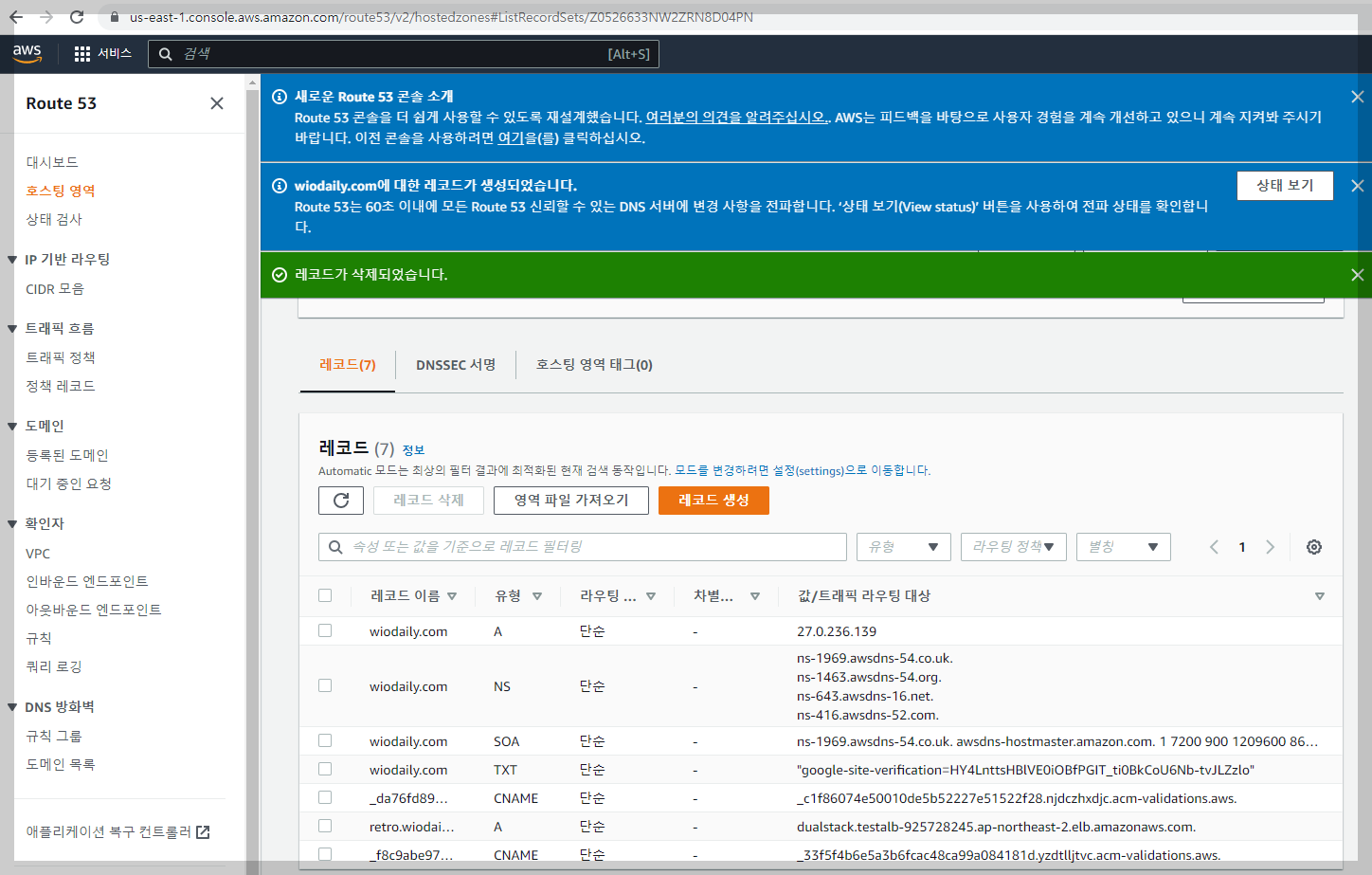The image size is (1372, 875).
Task: Click the browser back arrow
Action: coord(16,17)
